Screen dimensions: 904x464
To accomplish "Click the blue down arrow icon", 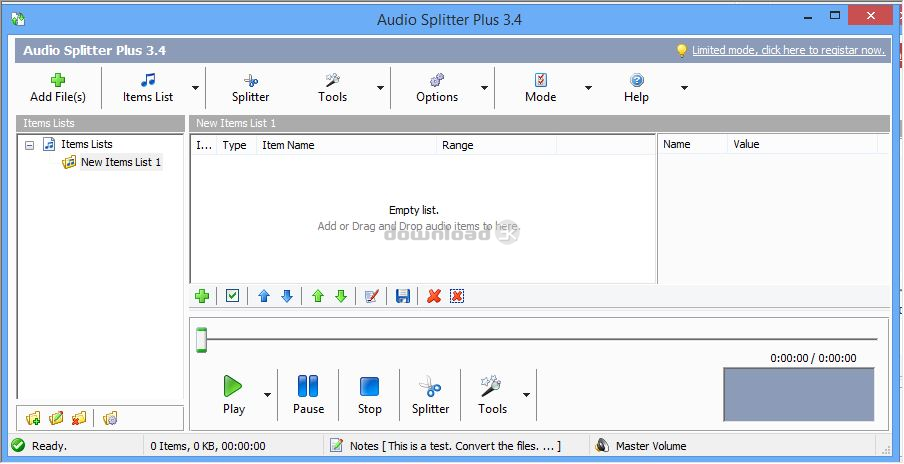I will (x=287, y=296).
